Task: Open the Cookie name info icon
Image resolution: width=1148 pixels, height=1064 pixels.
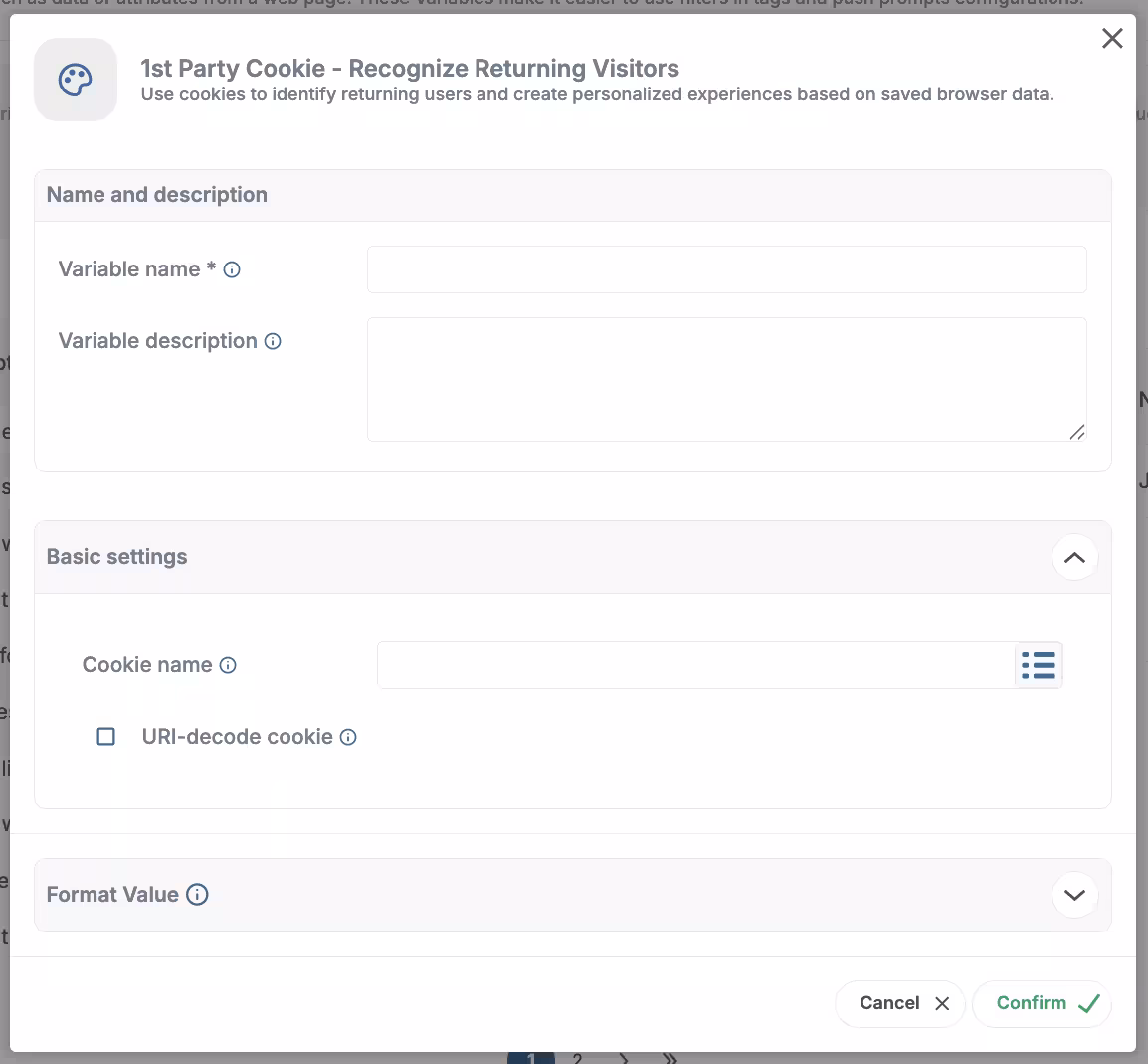Action: coord(228,665)
